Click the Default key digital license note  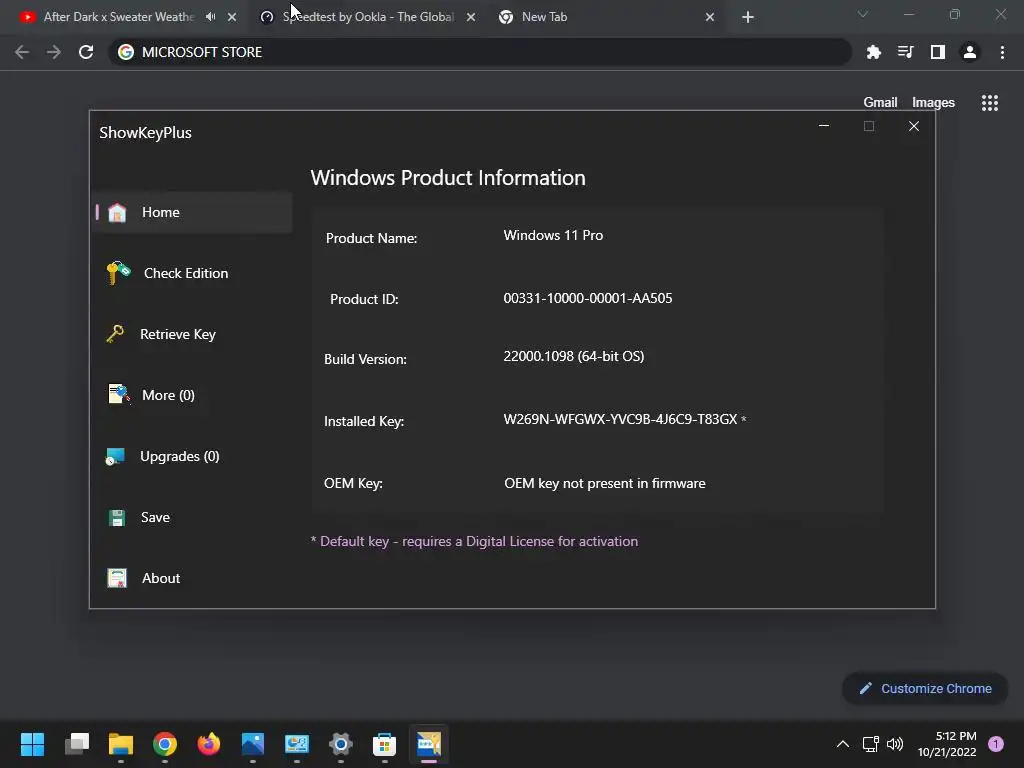tap(474, 541)
